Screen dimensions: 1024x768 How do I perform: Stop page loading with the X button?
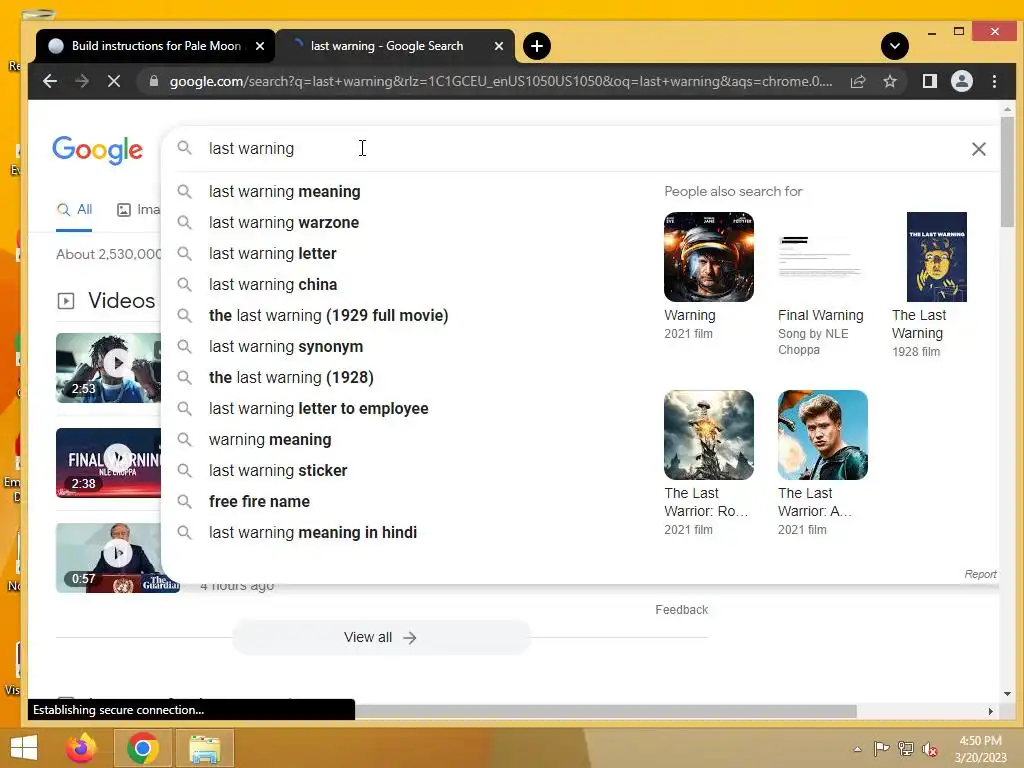tap(114, 81)
